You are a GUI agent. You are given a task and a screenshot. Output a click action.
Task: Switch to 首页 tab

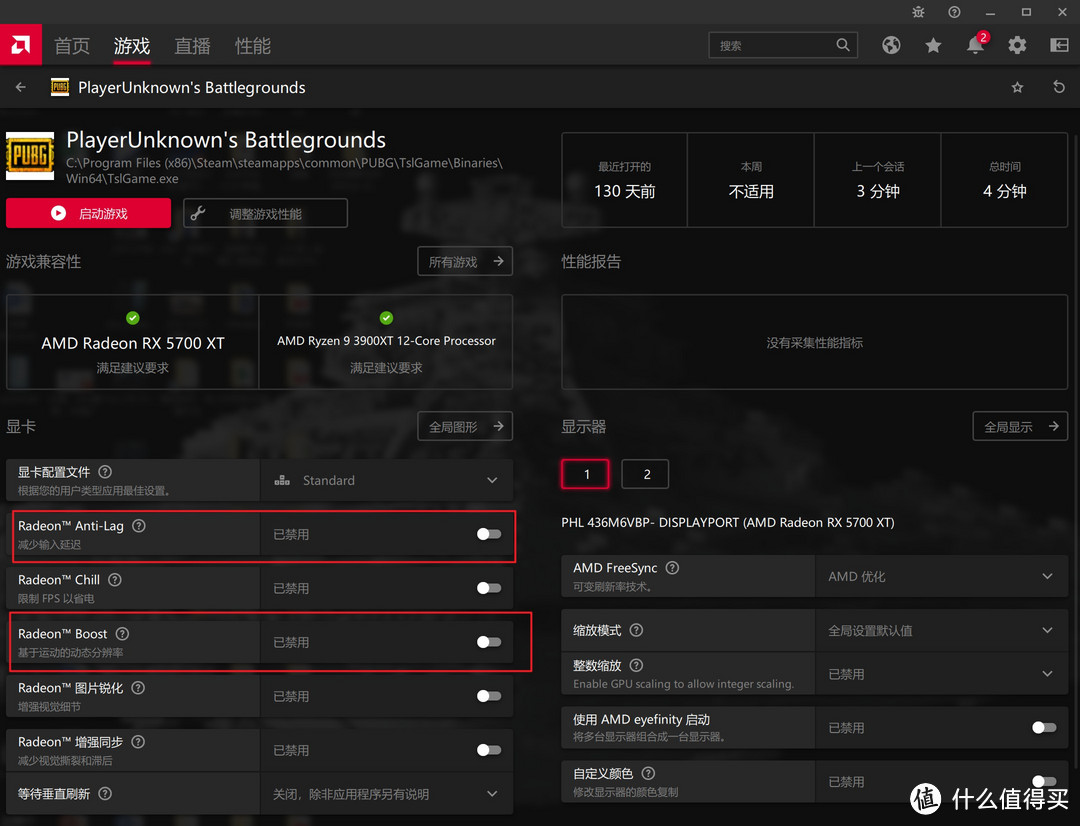coord(72,45)
